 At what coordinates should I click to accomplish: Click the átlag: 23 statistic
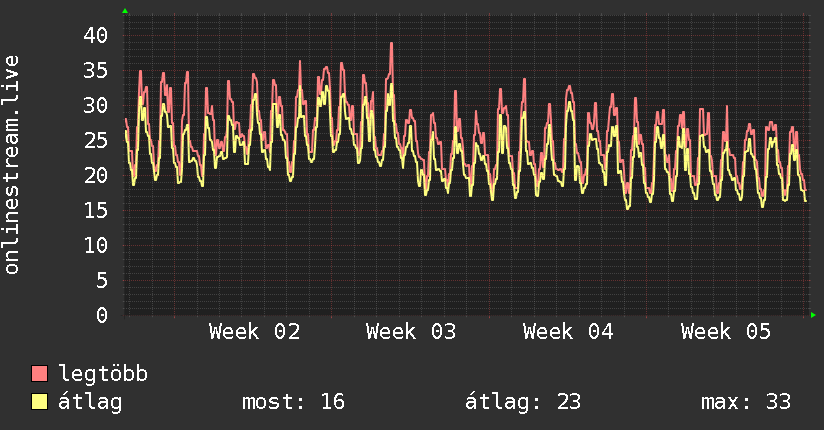coord(523,402)
